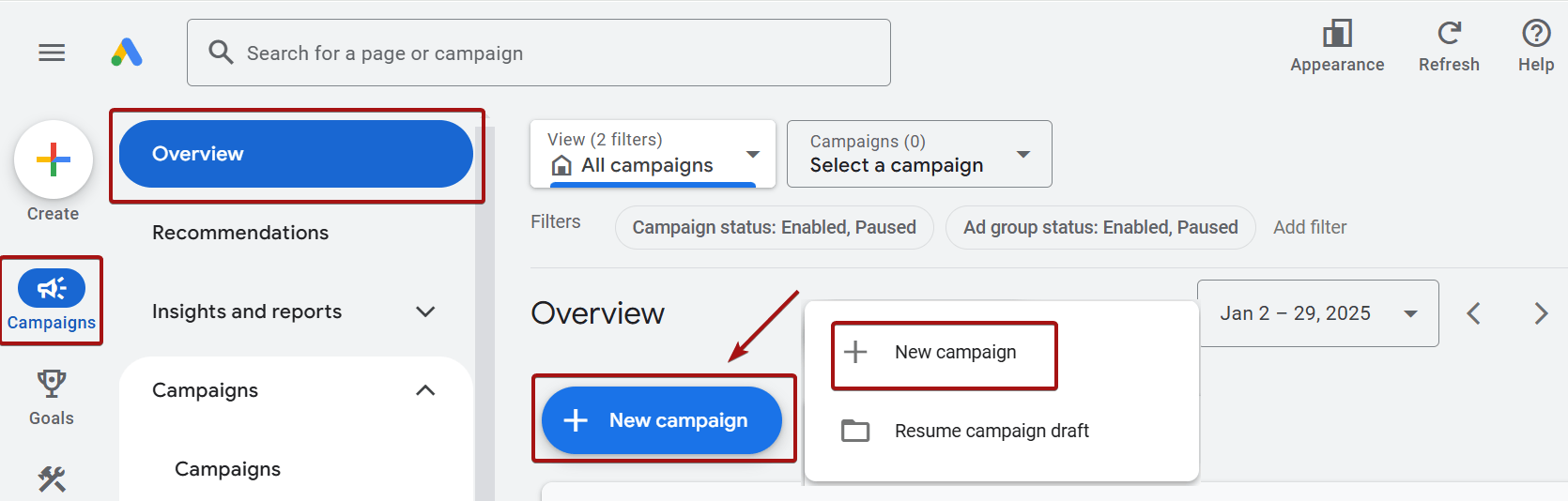Choose Resume campaign draft option
The image size is (1568, 501).
point(992,432)
